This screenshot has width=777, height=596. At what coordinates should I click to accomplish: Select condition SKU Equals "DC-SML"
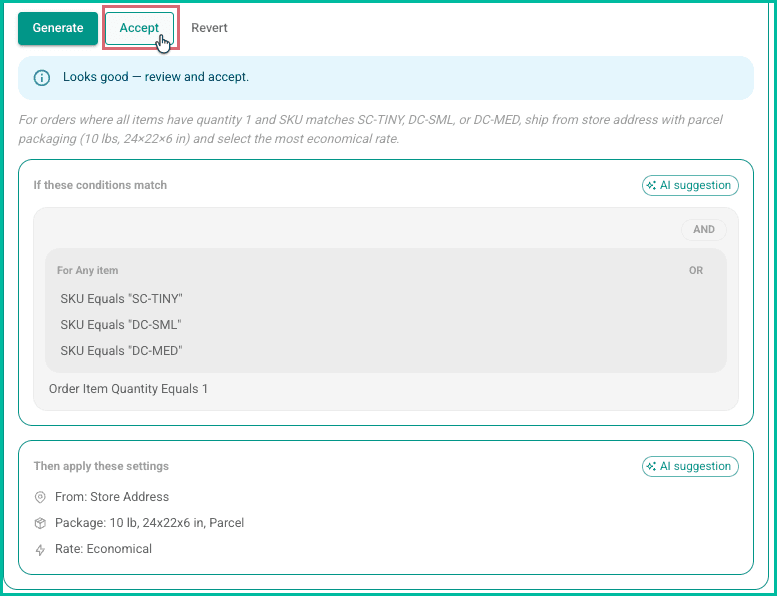(x=121, y=325)
